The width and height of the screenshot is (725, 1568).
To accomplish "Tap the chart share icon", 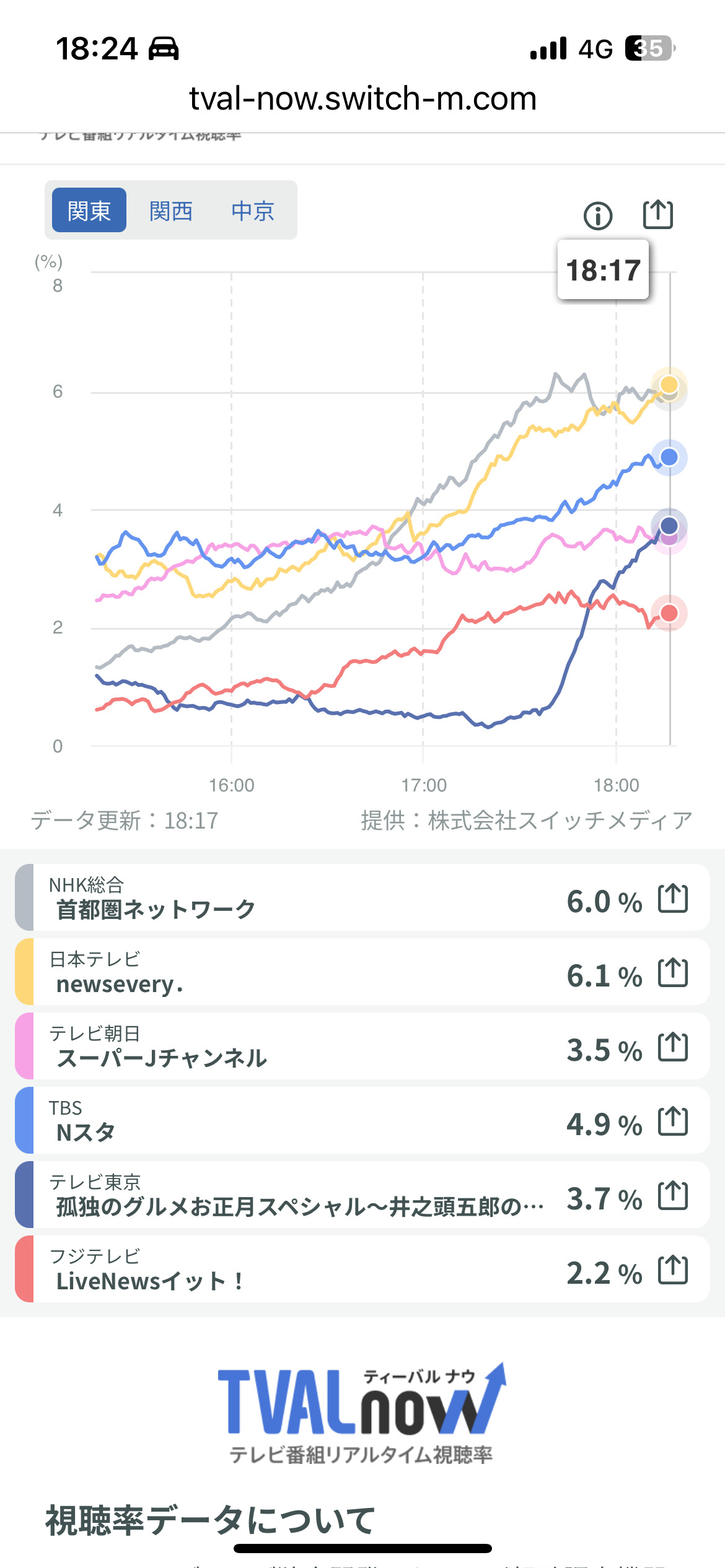I will click(657, 215).
